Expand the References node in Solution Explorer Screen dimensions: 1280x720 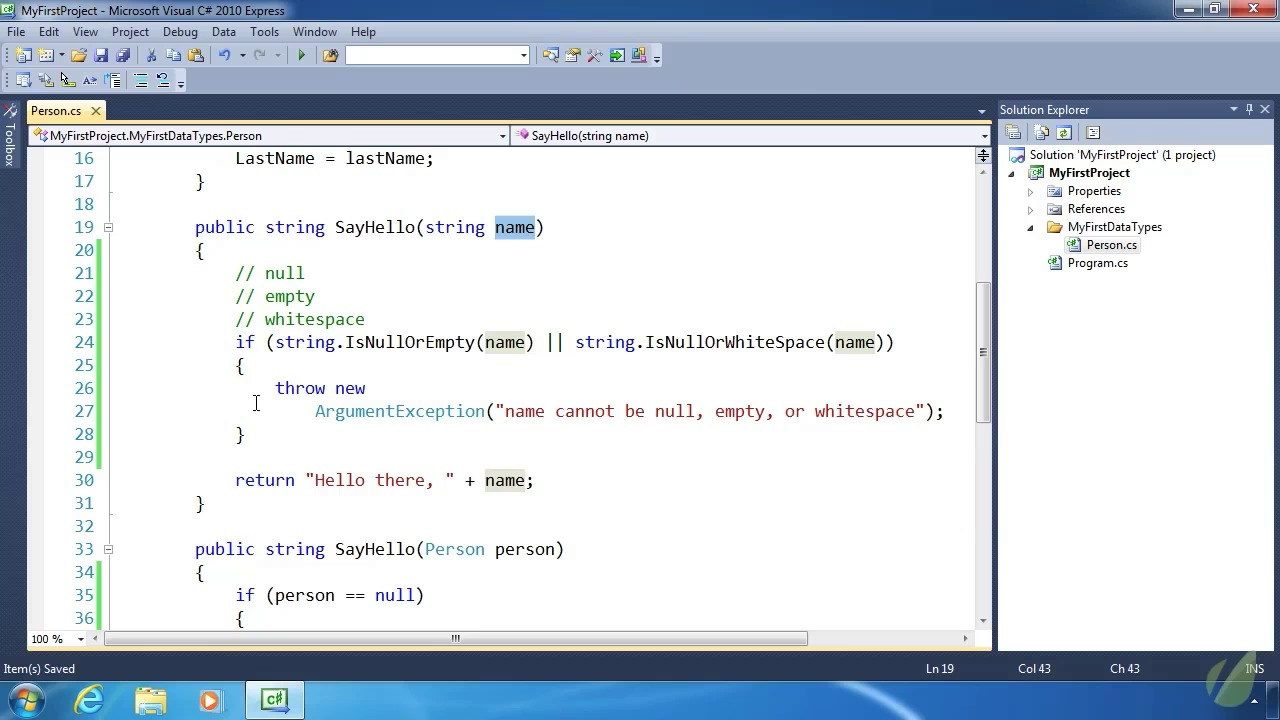click(x=1030, y=209)
